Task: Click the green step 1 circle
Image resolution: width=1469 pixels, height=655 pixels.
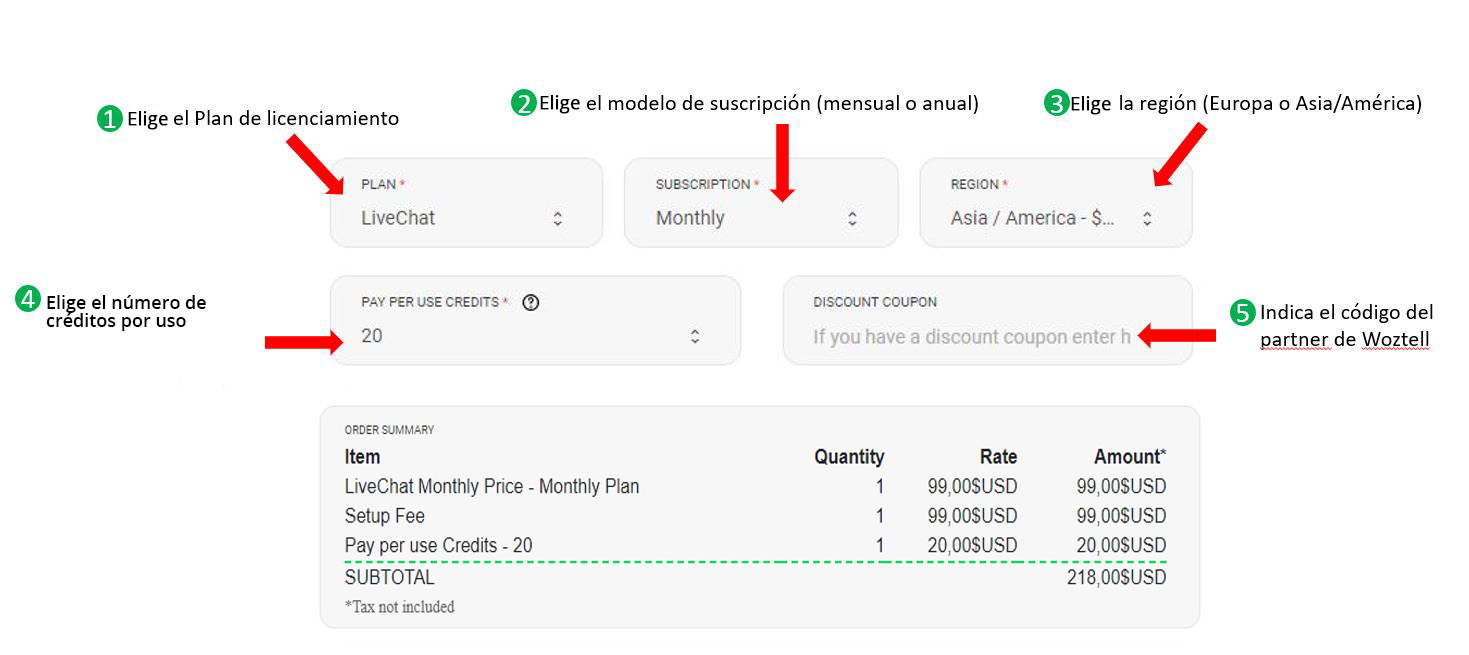Action: (x=109, y=119)
